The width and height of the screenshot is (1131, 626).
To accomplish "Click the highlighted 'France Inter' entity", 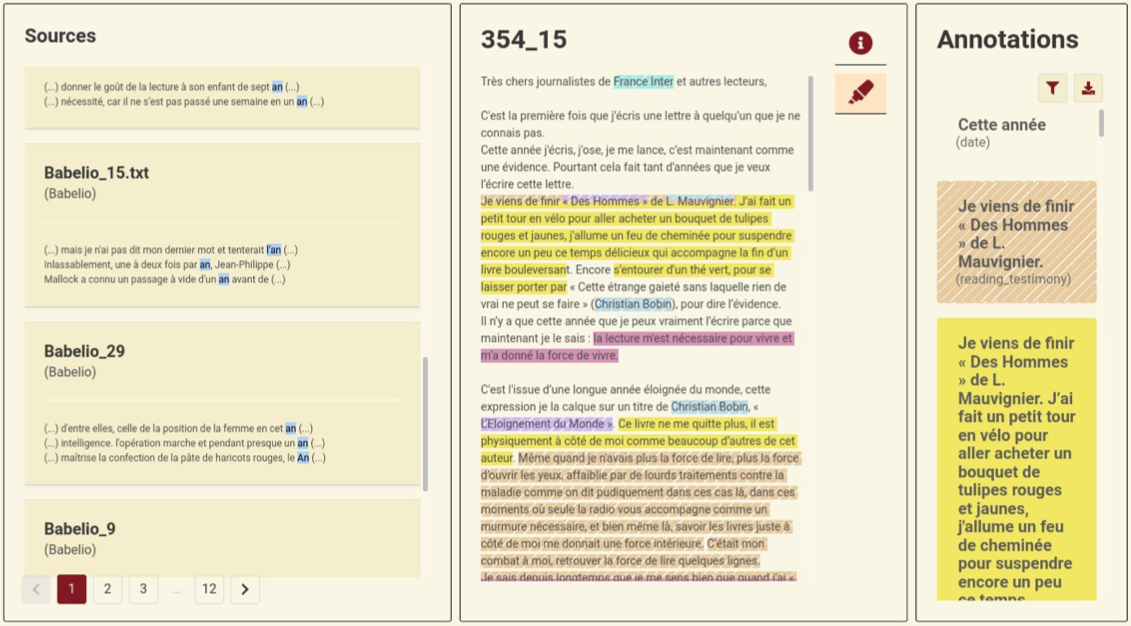I will pos(643,81).
